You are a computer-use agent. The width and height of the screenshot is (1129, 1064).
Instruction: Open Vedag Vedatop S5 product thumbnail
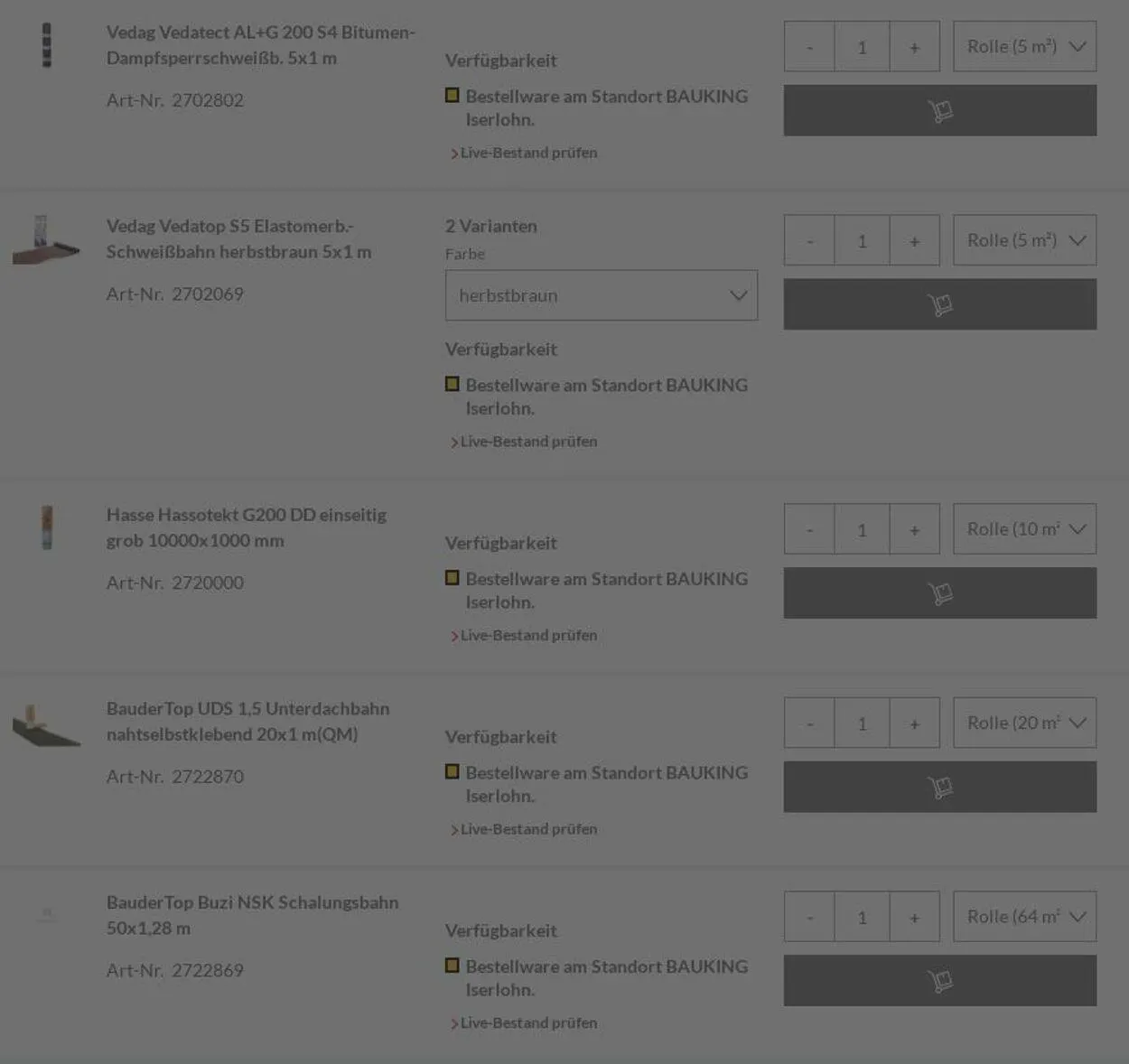46,239
